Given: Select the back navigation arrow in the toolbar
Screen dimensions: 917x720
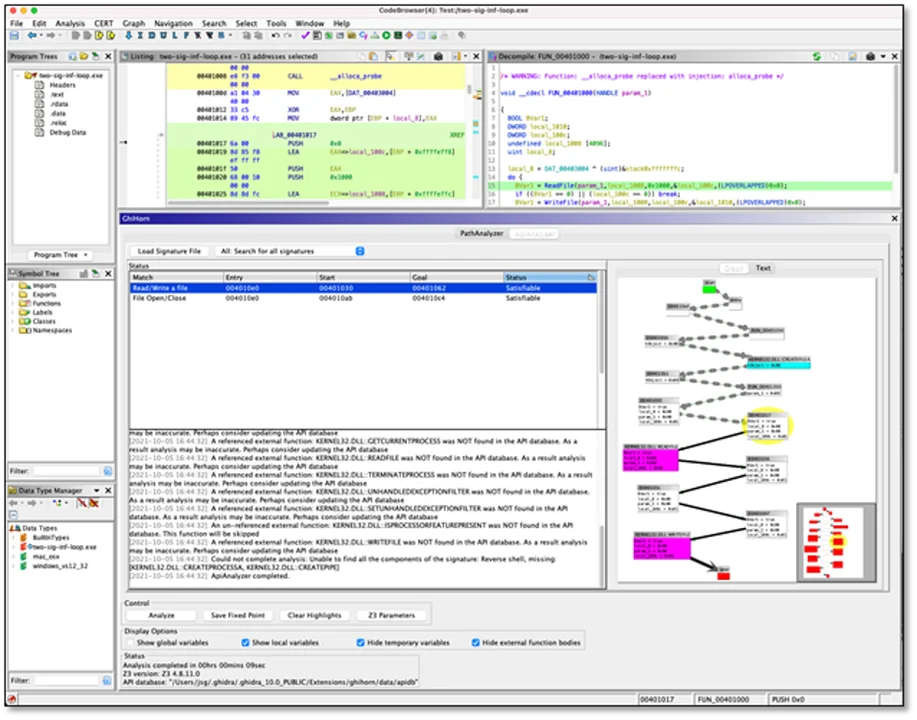Looking at the screenshot, I should pyautogui.click(x=31, y=35).
